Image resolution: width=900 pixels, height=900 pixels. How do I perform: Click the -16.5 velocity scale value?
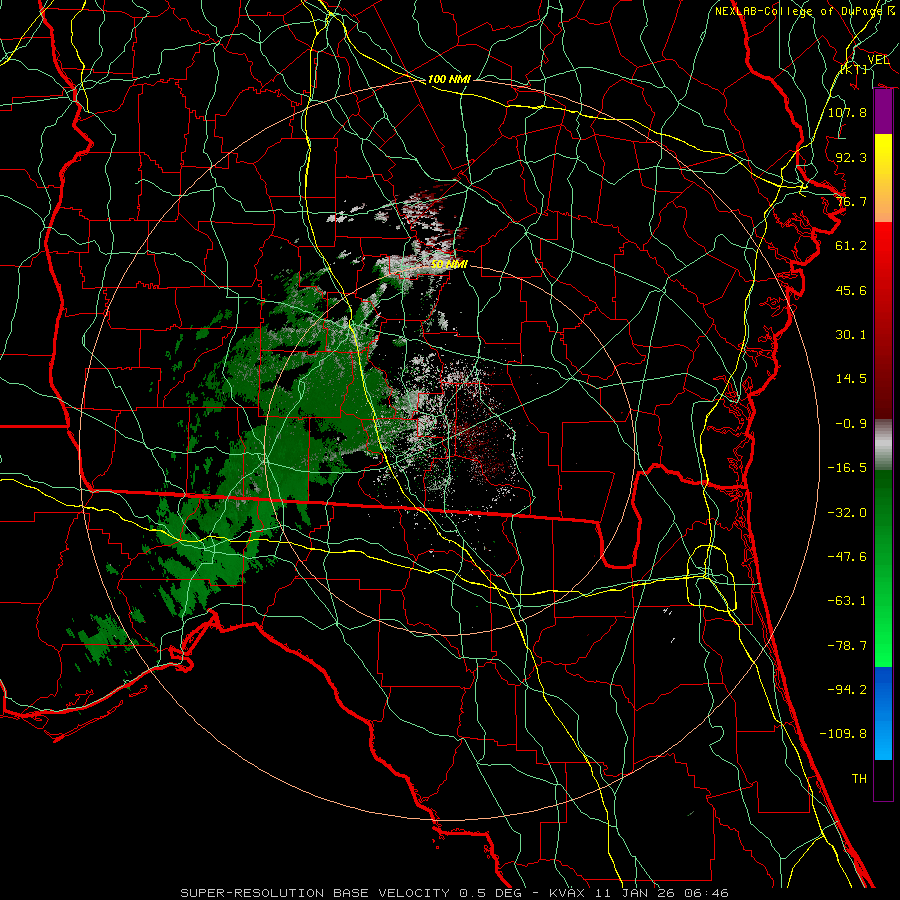pos(847,468)
